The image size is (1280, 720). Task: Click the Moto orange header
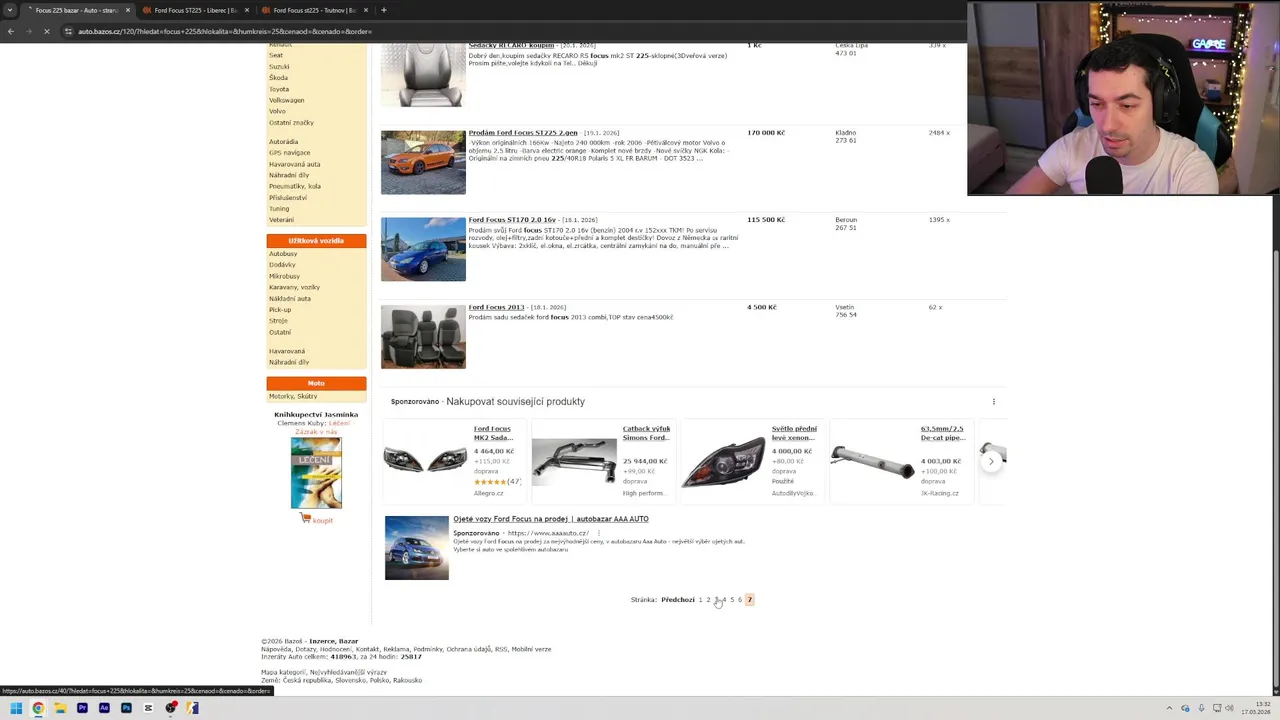tap(316, 383)
